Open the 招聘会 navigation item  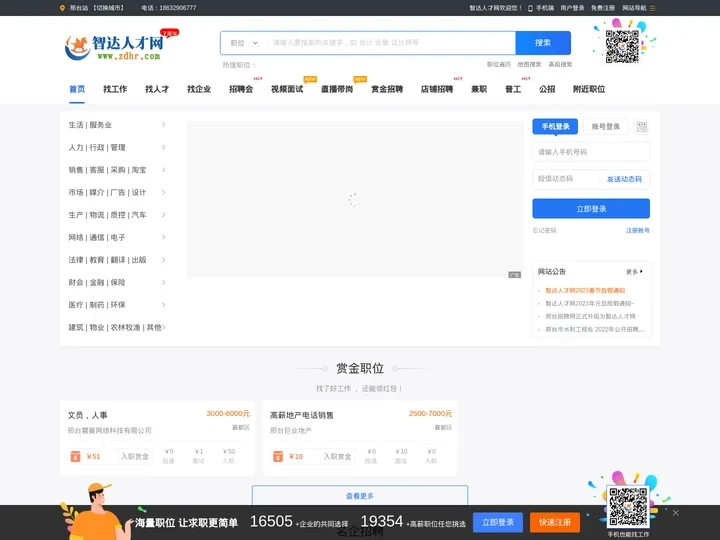241,89
